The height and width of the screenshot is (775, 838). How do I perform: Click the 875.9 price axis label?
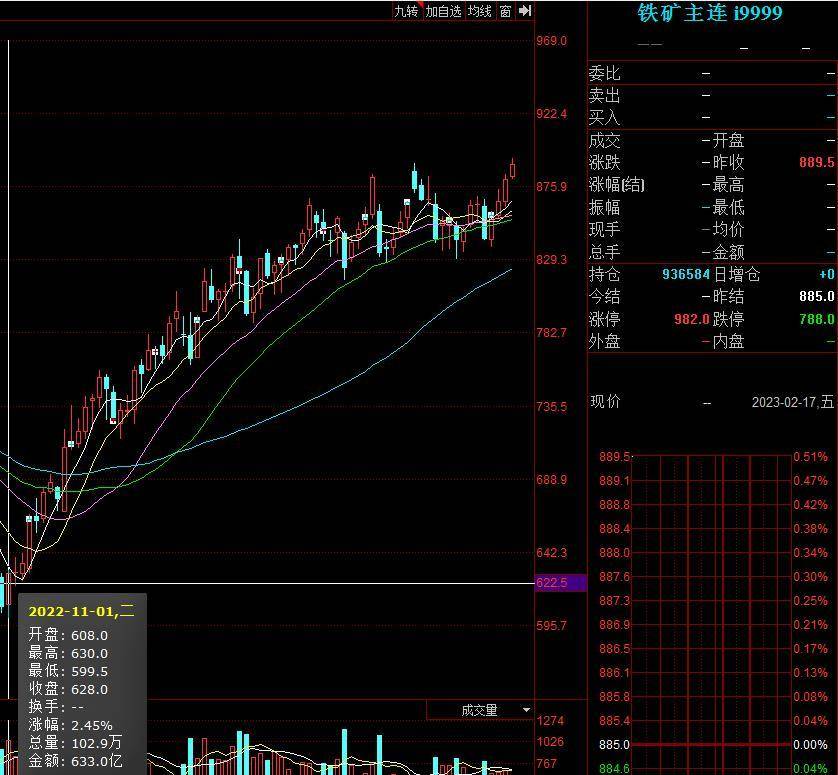point(552,187)
